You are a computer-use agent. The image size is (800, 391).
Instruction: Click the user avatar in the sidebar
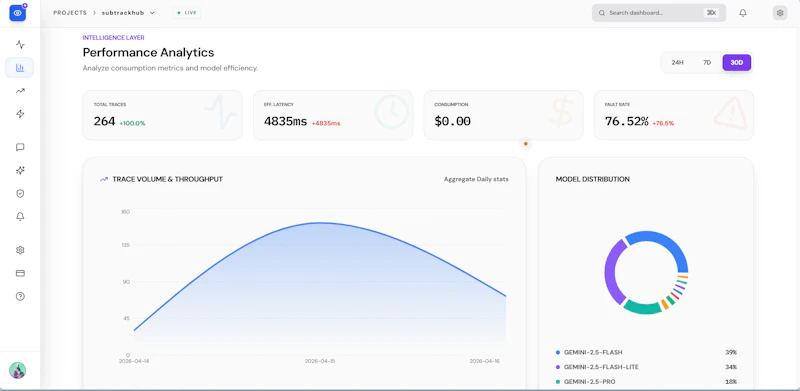coord(17,371)
